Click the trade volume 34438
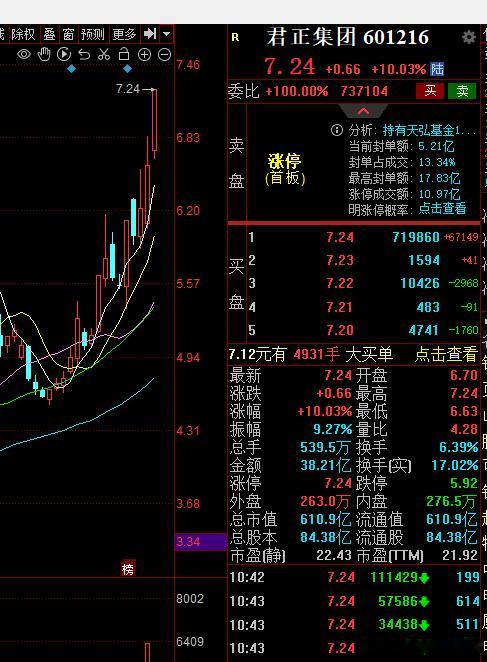The image size is (487, 662). [397, 624]
